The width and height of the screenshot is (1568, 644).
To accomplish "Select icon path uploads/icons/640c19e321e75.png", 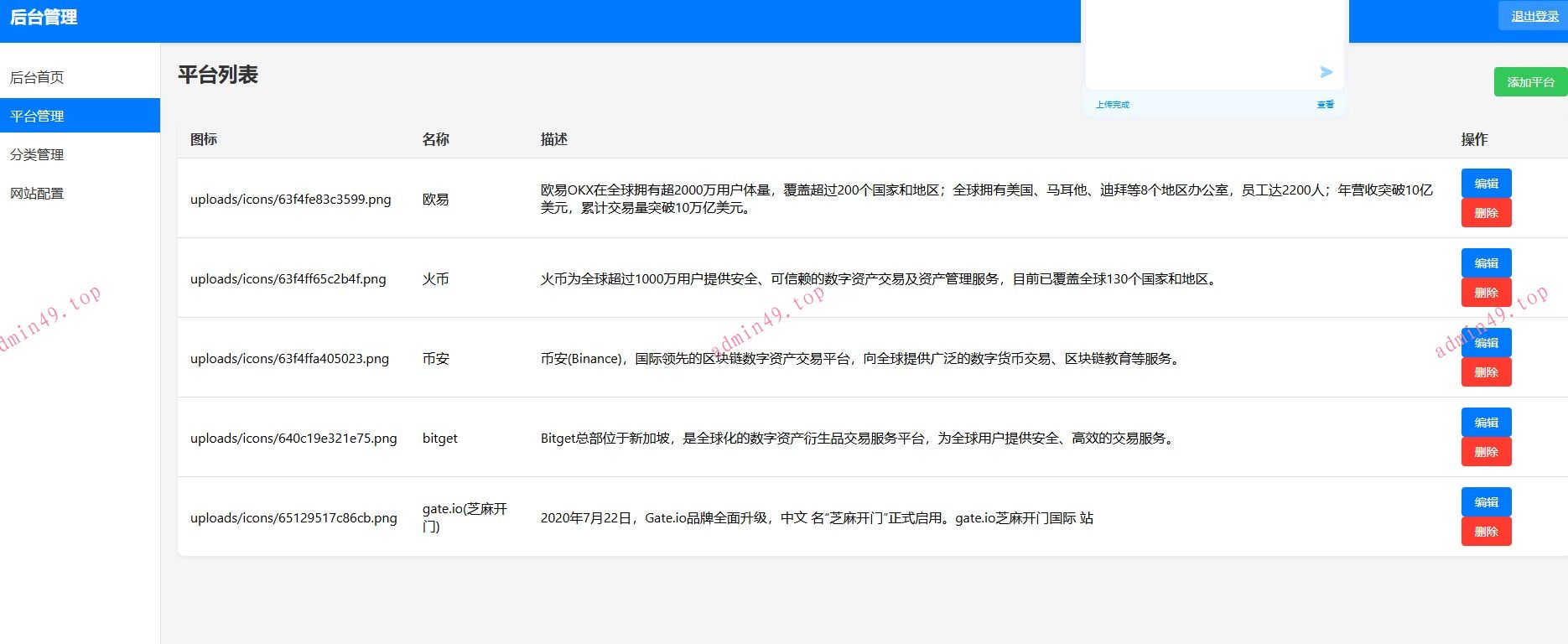I will click(293, 439).
